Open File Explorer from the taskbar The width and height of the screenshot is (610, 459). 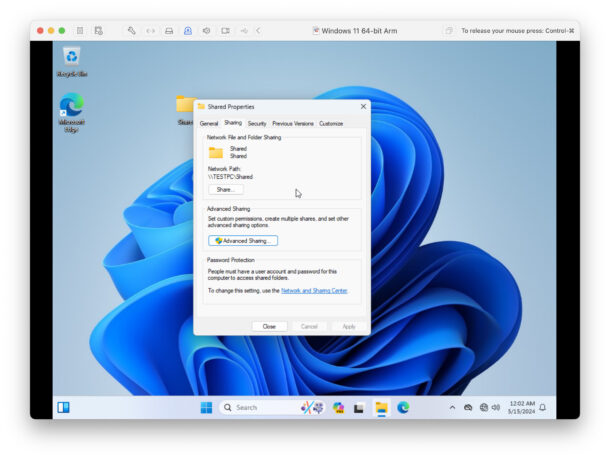(381, 407)
